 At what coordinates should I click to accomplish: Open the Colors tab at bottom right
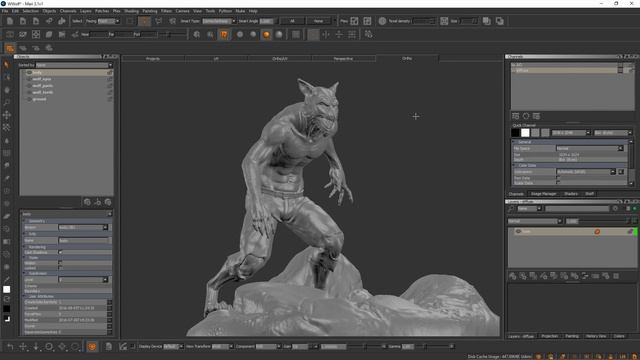619,336
